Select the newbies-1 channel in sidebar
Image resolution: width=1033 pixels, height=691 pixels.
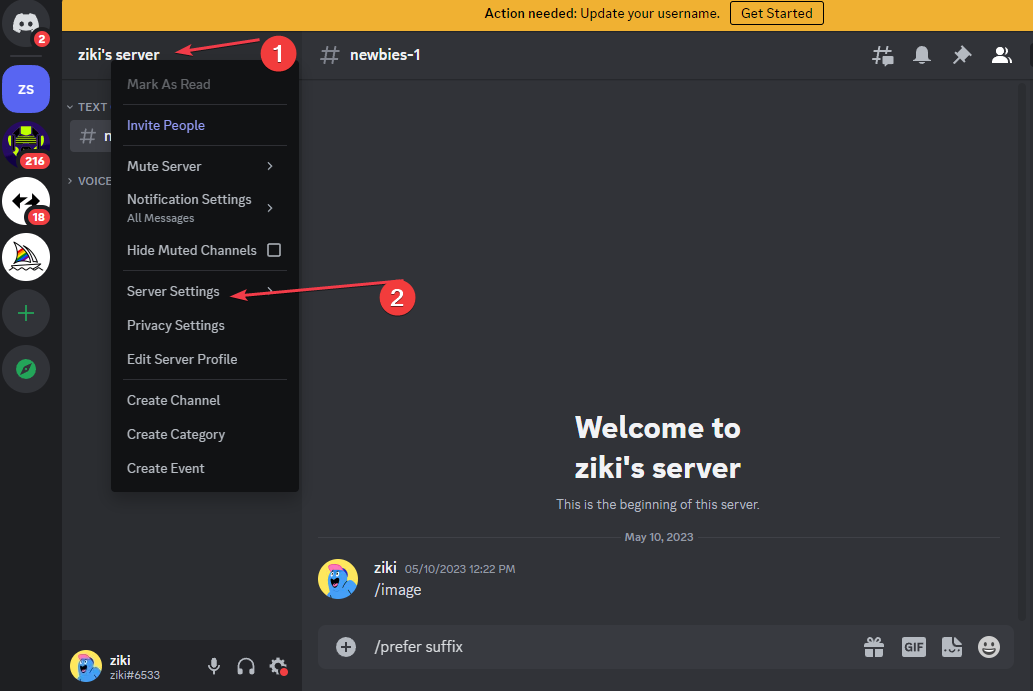click(x=91, y=136)
